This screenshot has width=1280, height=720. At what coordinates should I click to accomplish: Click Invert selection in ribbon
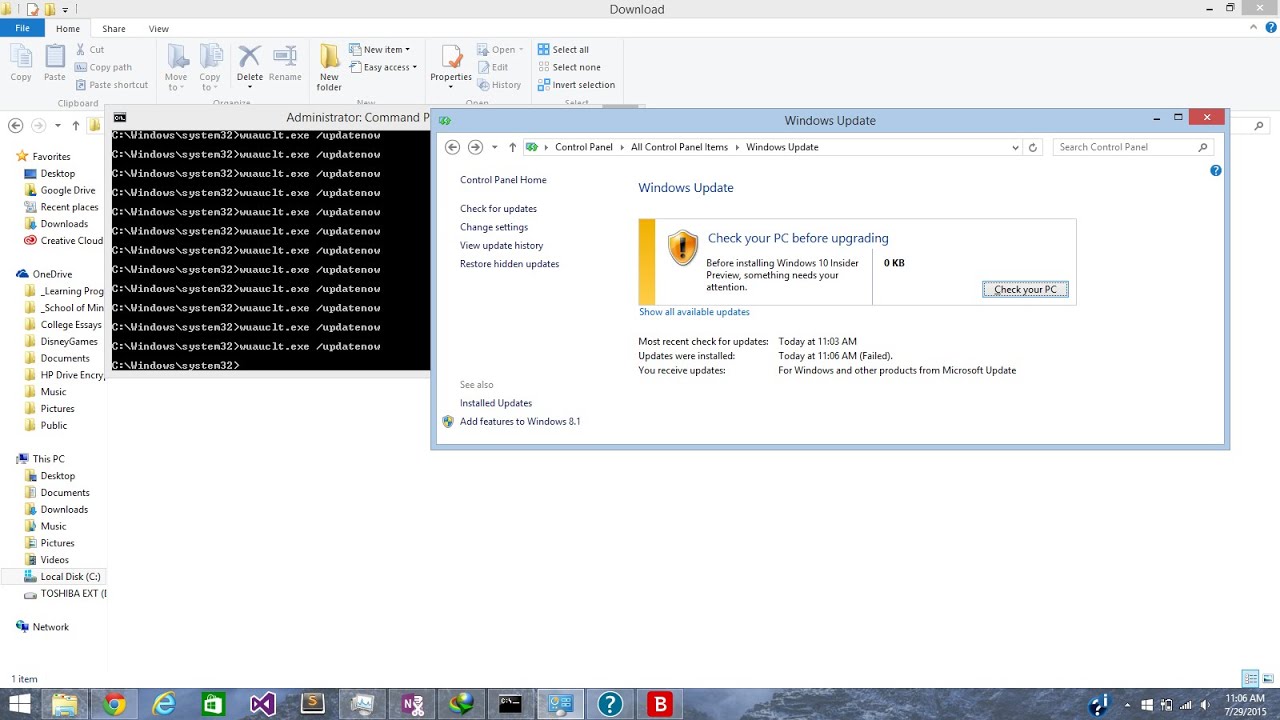pyautogui.click(x=576, y=85)
